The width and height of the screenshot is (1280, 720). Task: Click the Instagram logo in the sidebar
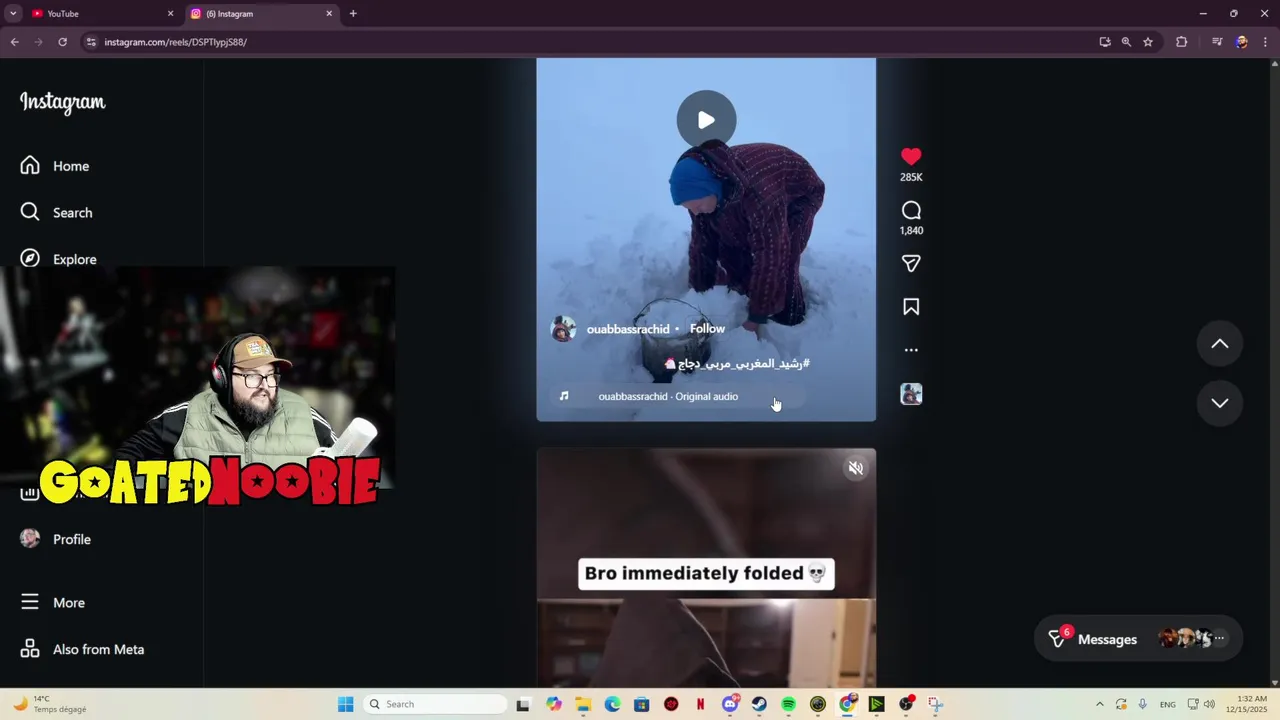coord(62,102)
